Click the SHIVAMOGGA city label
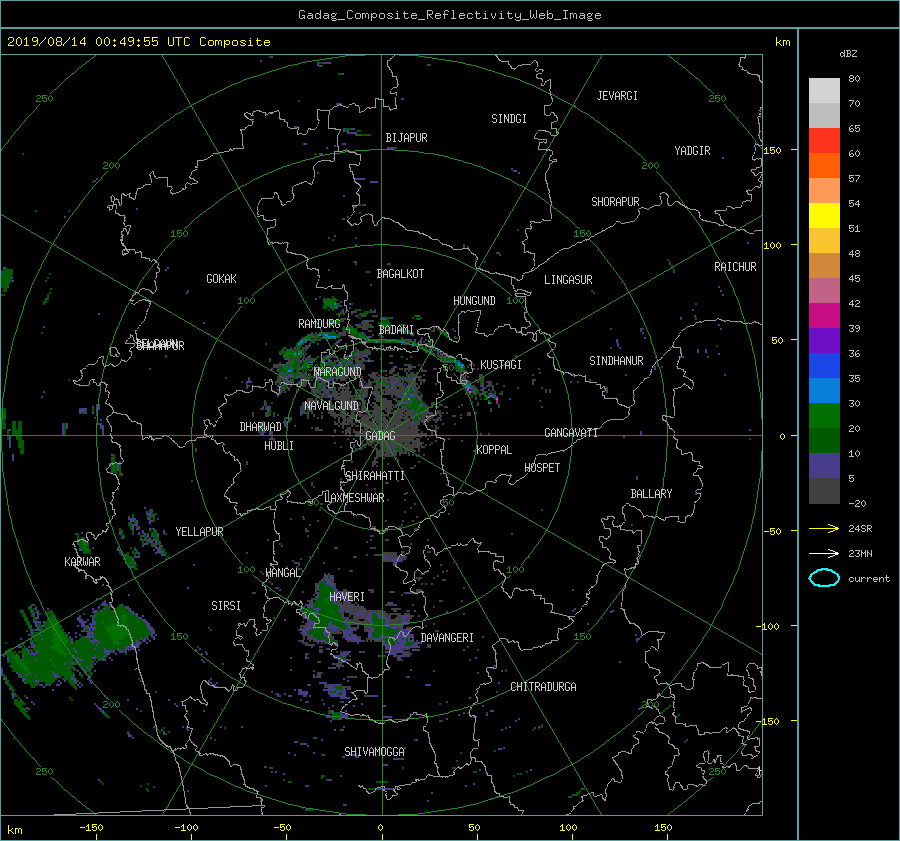900x841 pixels. pos(374,752)
